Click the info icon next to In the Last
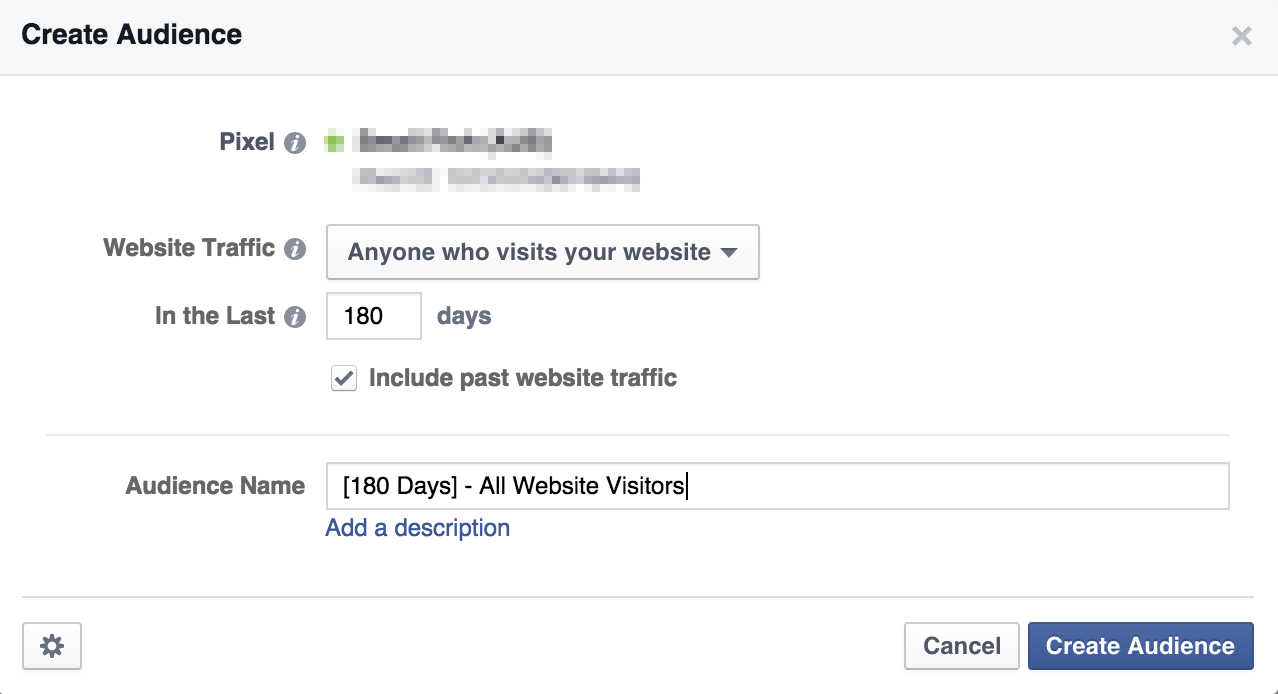Screen dimensions: 1278x694 click(x=294, y=317)
